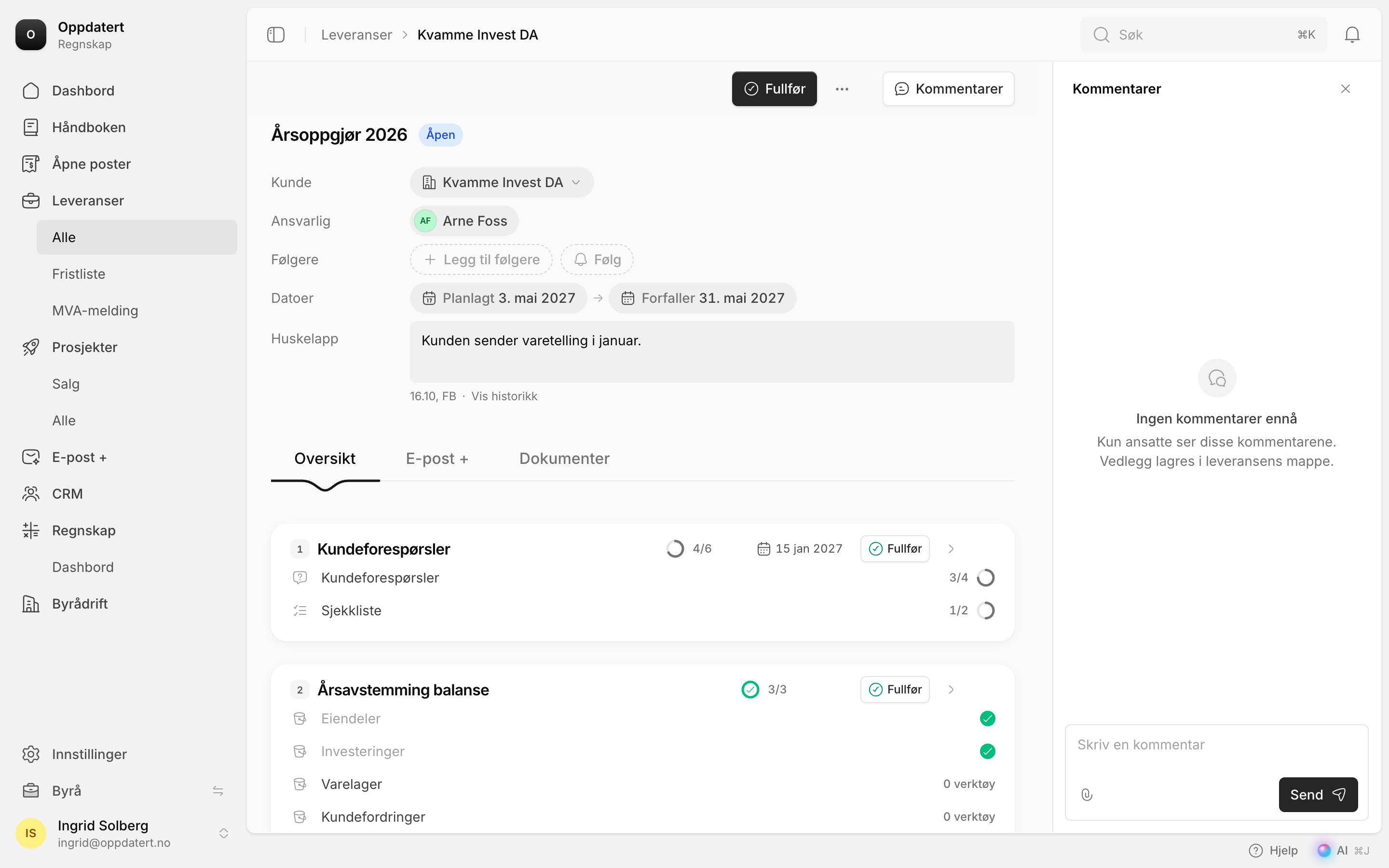Image resolution: width=1389 pixels, height=868 pixels.
Task: Switch to the Dokumenter tab
Action: pos(564,458)
